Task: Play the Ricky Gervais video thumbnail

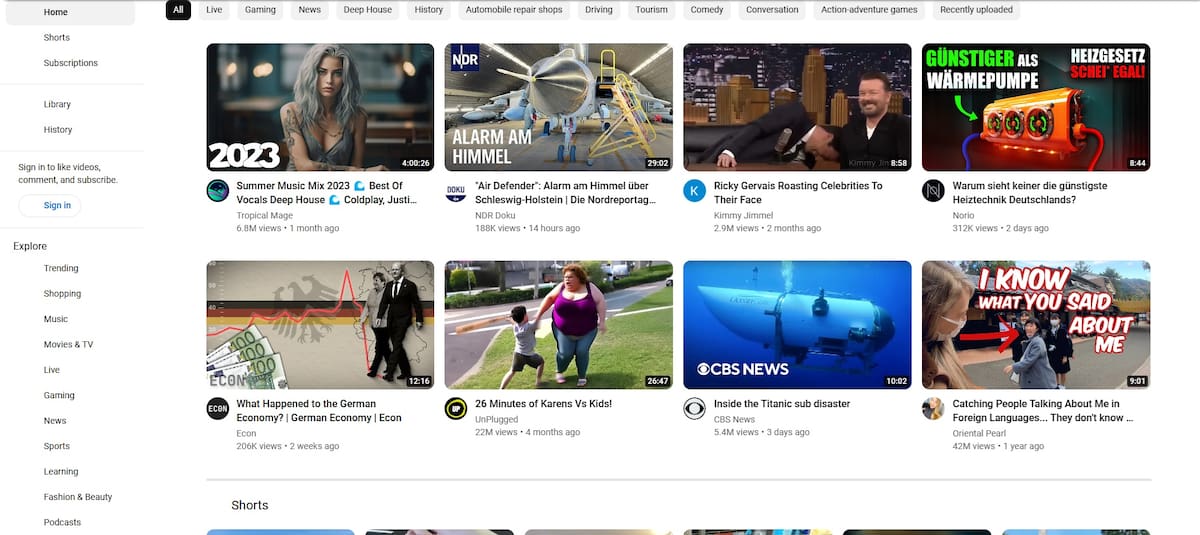Action: (797, 107)
